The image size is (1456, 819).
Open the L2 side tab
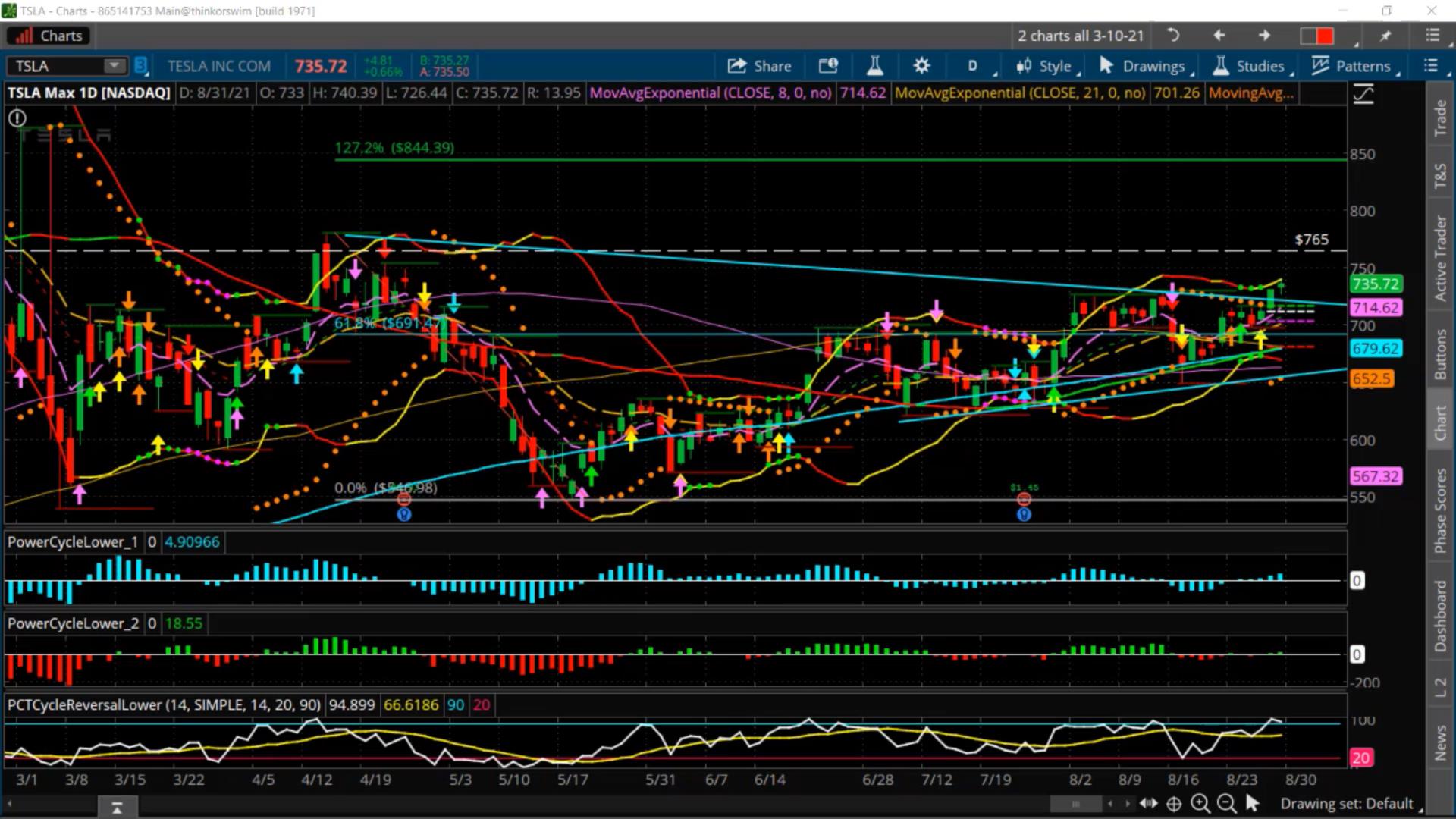(x=1440, y=688)
